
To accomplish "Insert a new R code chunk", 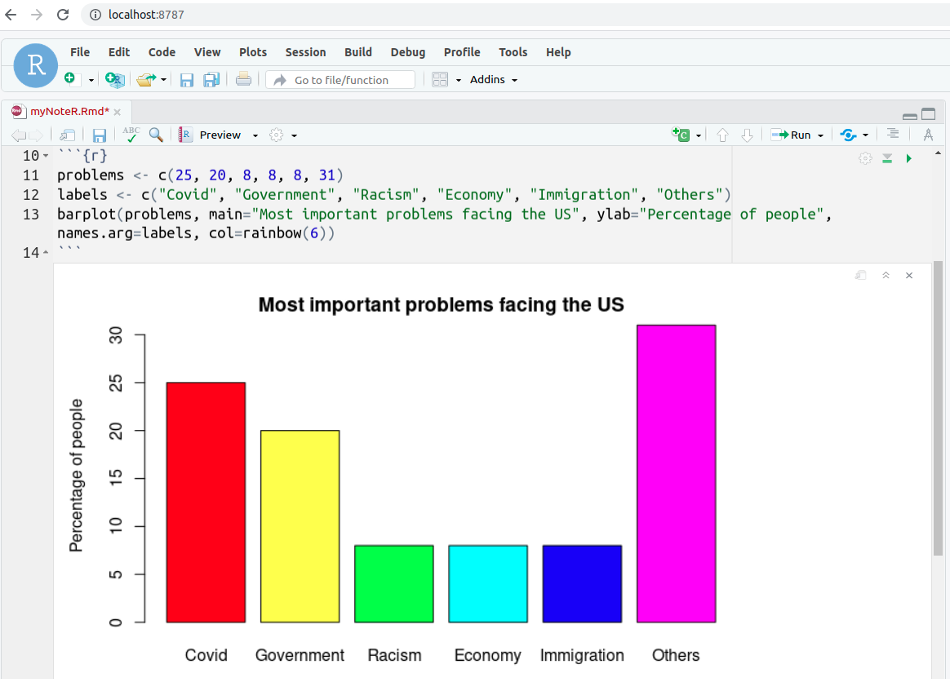I will pos(681,134).
